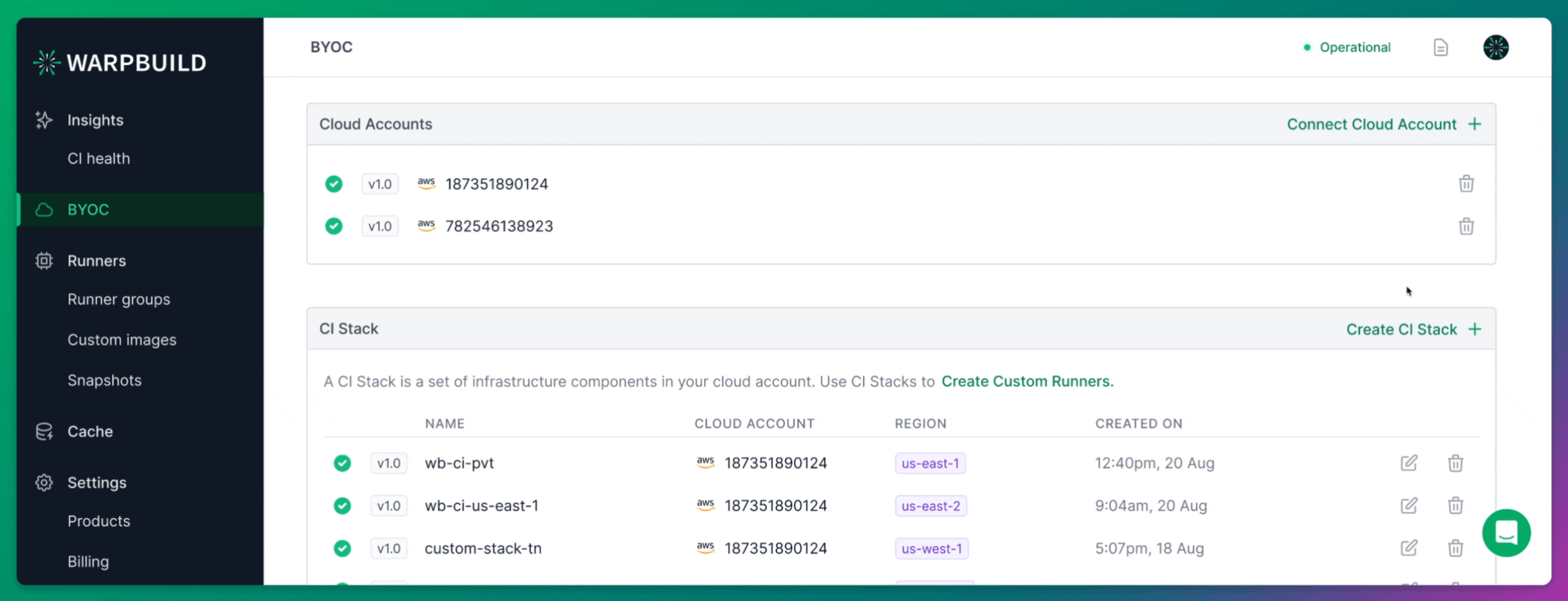Open the Billing section
The image size is (1568, 601).
(x=88, y=561)
